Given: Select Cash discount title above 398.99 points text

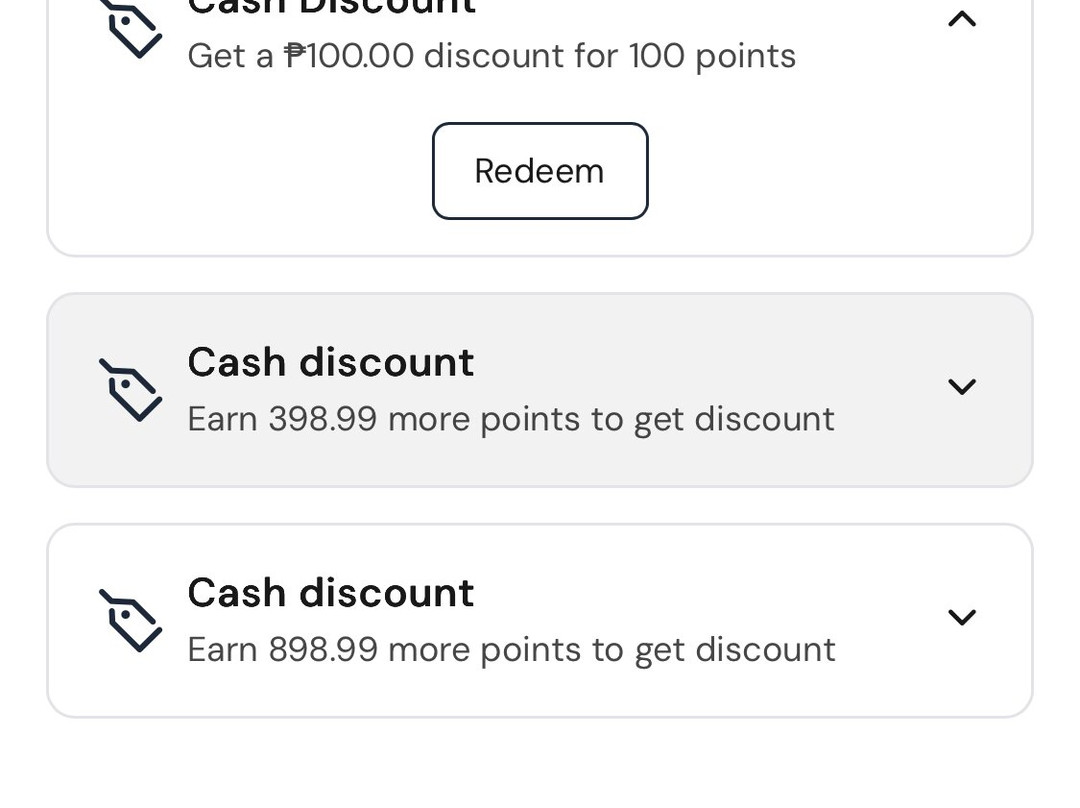Looking at the screenshot, I should [x=330, y=362].
